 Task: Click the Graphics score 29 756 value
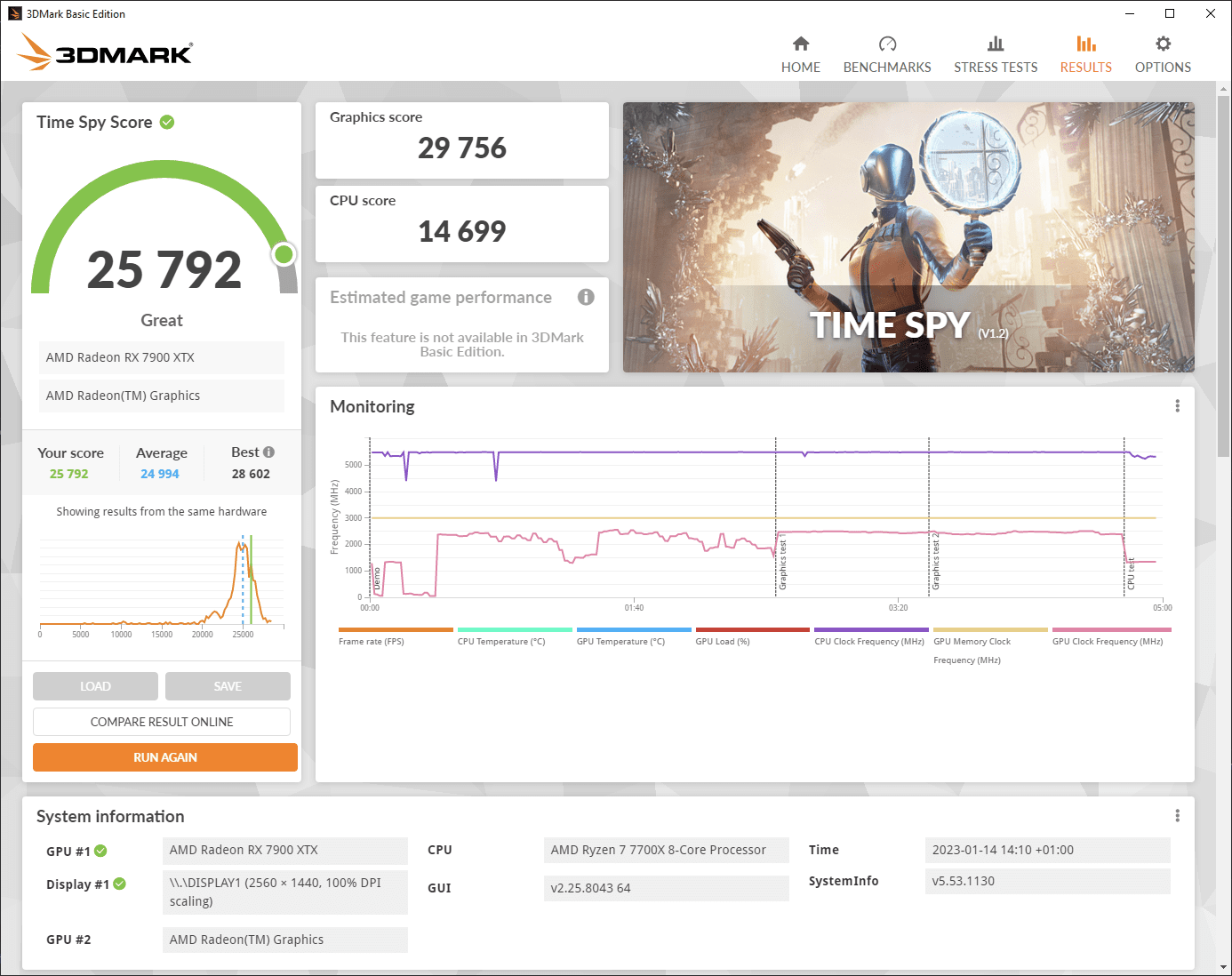462,148
